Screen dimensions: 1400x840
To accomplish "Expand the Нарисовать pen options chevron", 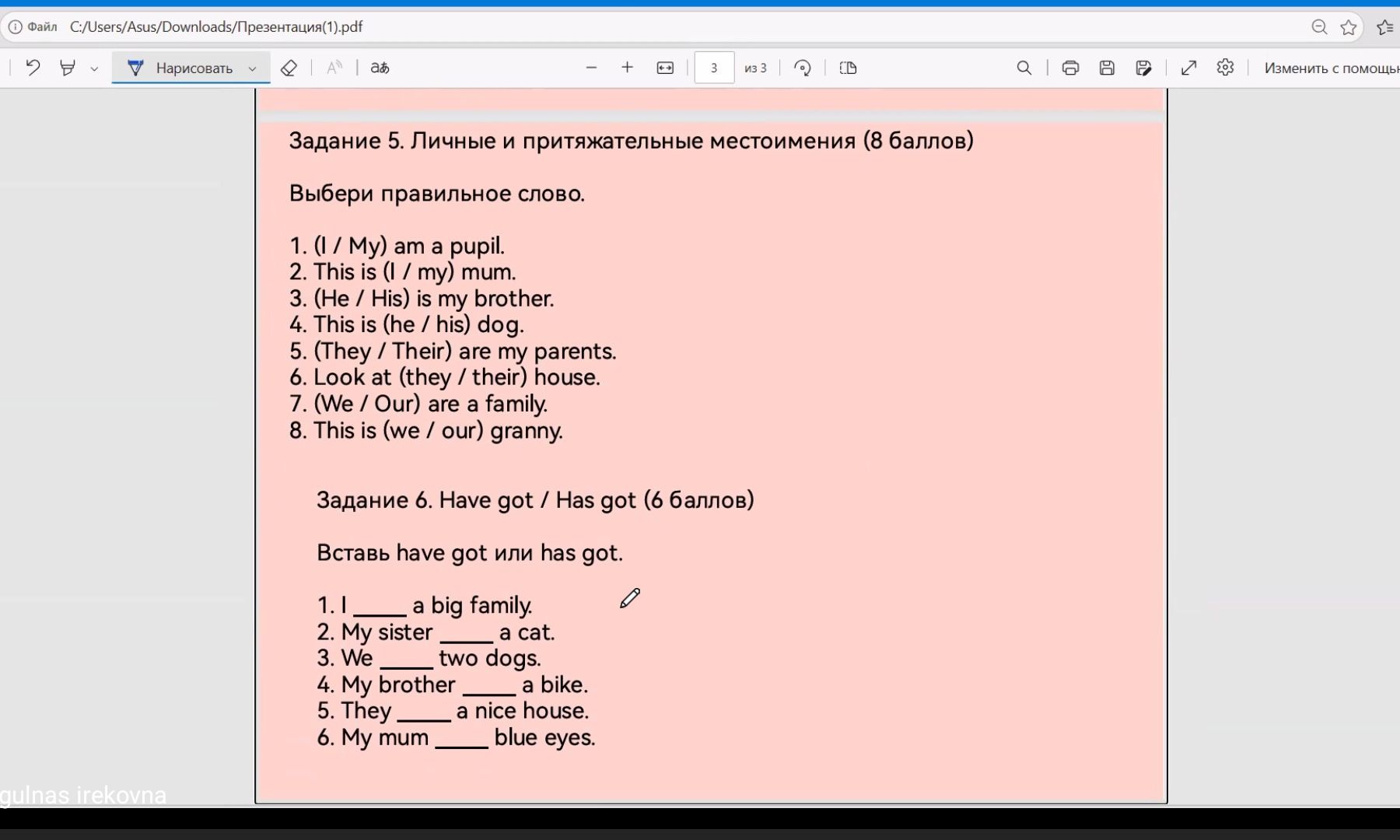I will click(x=253, y=68).
